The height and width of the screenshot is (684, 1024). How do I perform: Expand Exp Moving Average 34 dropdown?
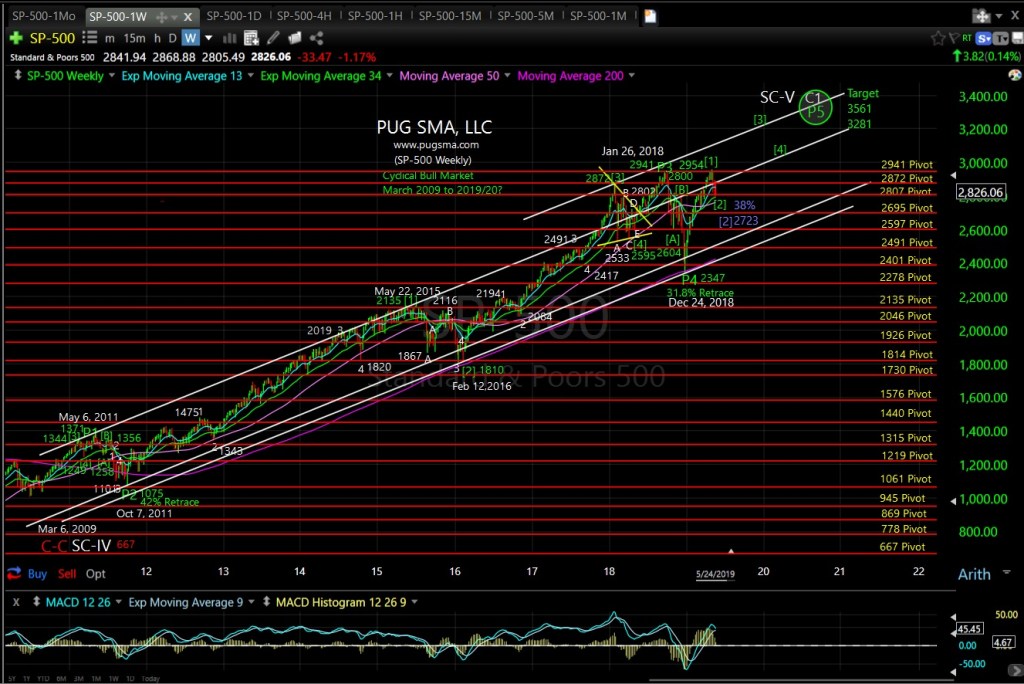390,76
